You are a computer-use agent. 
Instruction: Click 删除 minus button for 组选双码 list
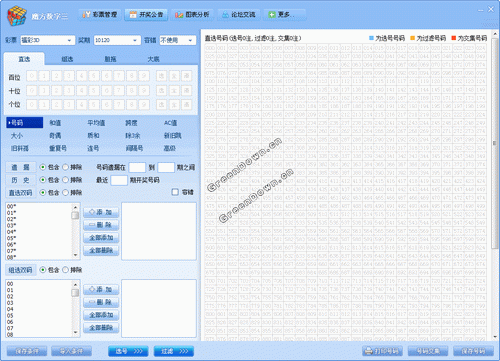(x=101, y=302)
